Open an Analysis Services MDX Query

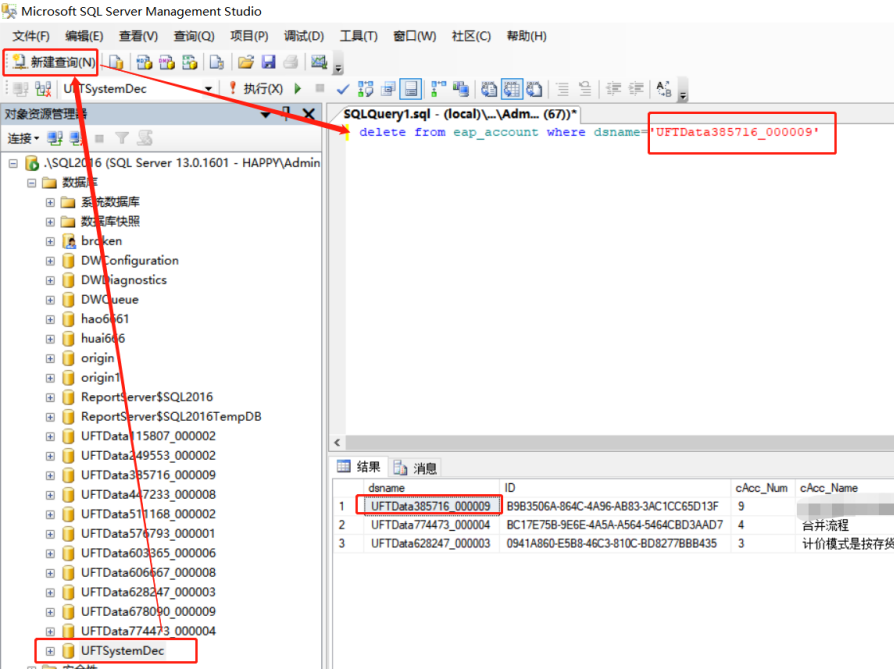coord(144,62)
